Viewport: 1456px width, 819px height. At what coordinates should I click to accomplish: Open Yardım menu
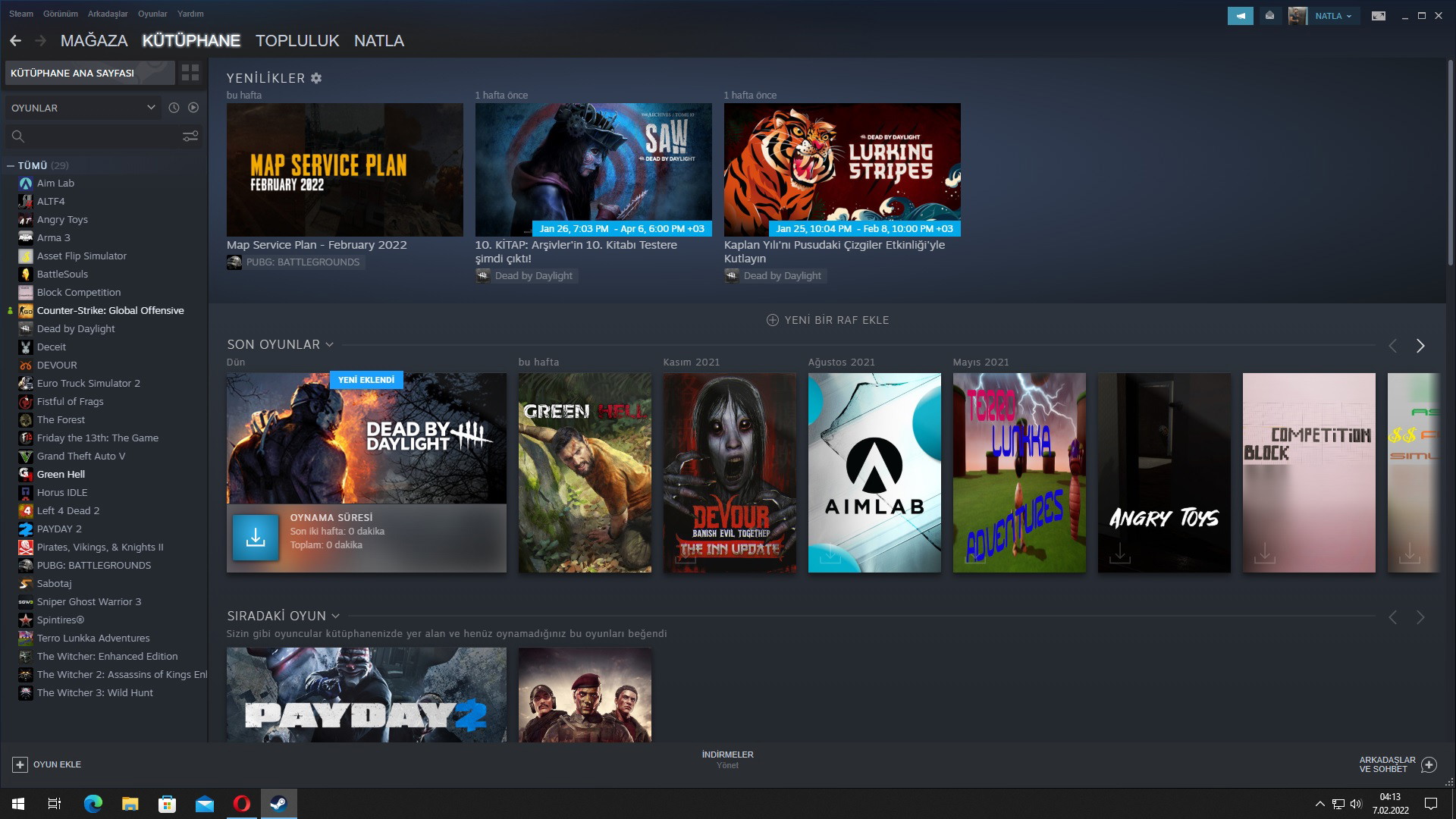coord(190,14)
